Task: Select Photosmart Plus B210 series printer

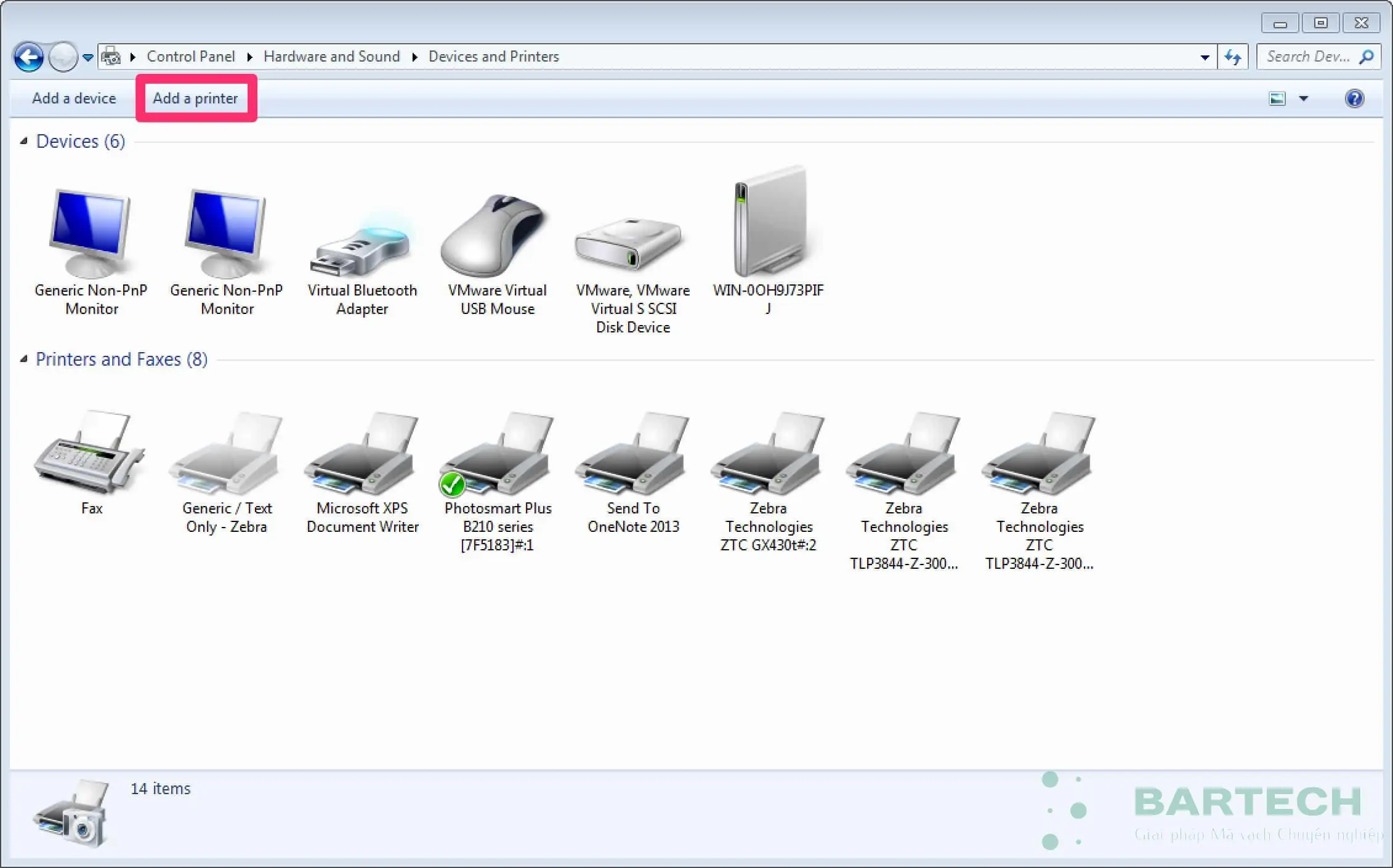Action: tap(498, 457)
